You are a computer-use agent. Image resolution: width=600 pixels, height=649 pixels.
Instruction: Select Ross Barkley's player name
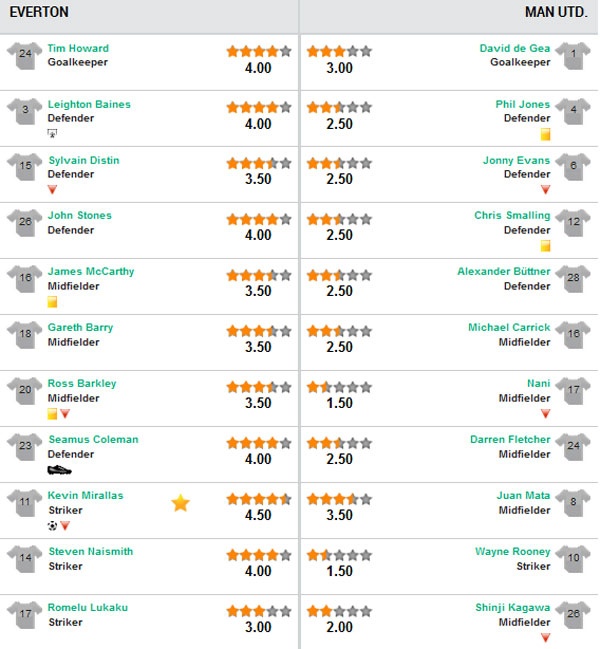82,383
